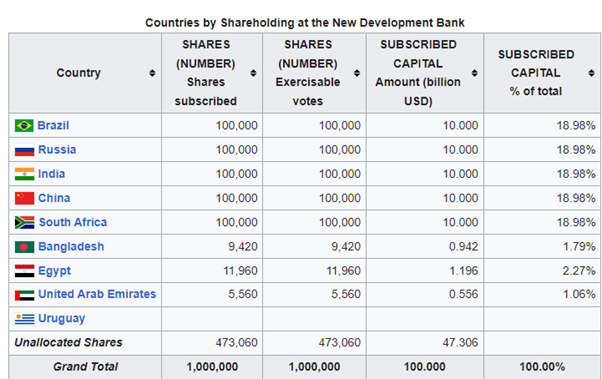Click the South Africa flag icon
Viewport: 602px width, 379px height.
(25, 222)
